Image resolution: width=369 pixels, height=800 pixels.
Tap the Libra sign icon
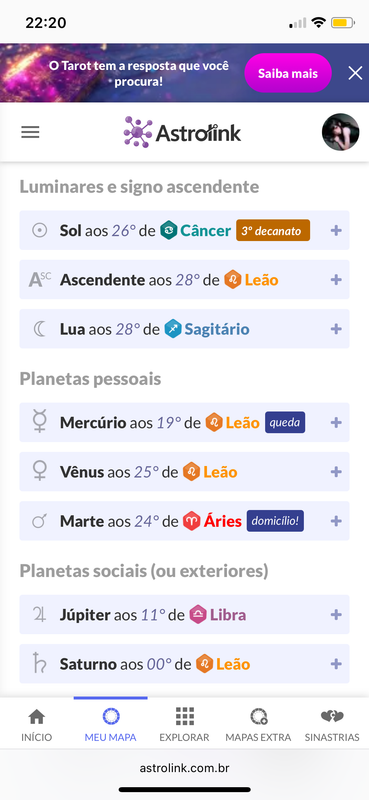pyautogui.click(x=198, y=615)
